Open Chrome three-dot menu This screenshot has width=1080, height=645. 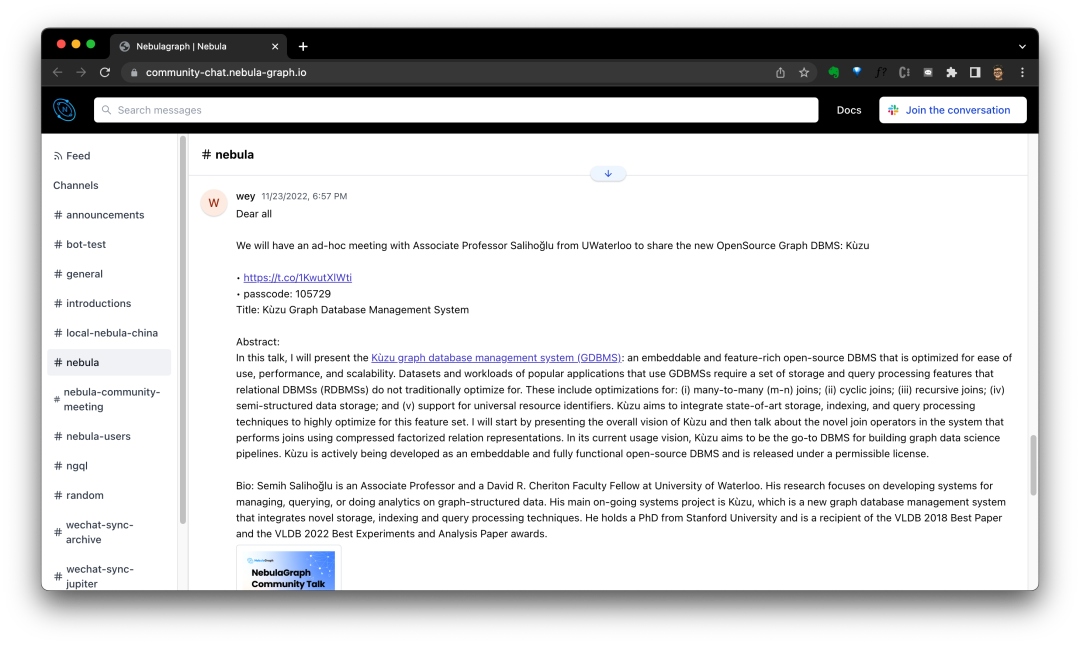click(x=1022, y=72)
